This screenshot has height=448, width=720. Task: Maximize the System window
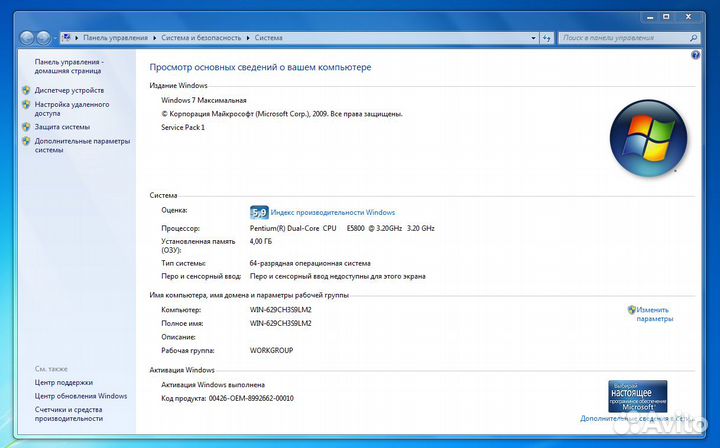666,17
